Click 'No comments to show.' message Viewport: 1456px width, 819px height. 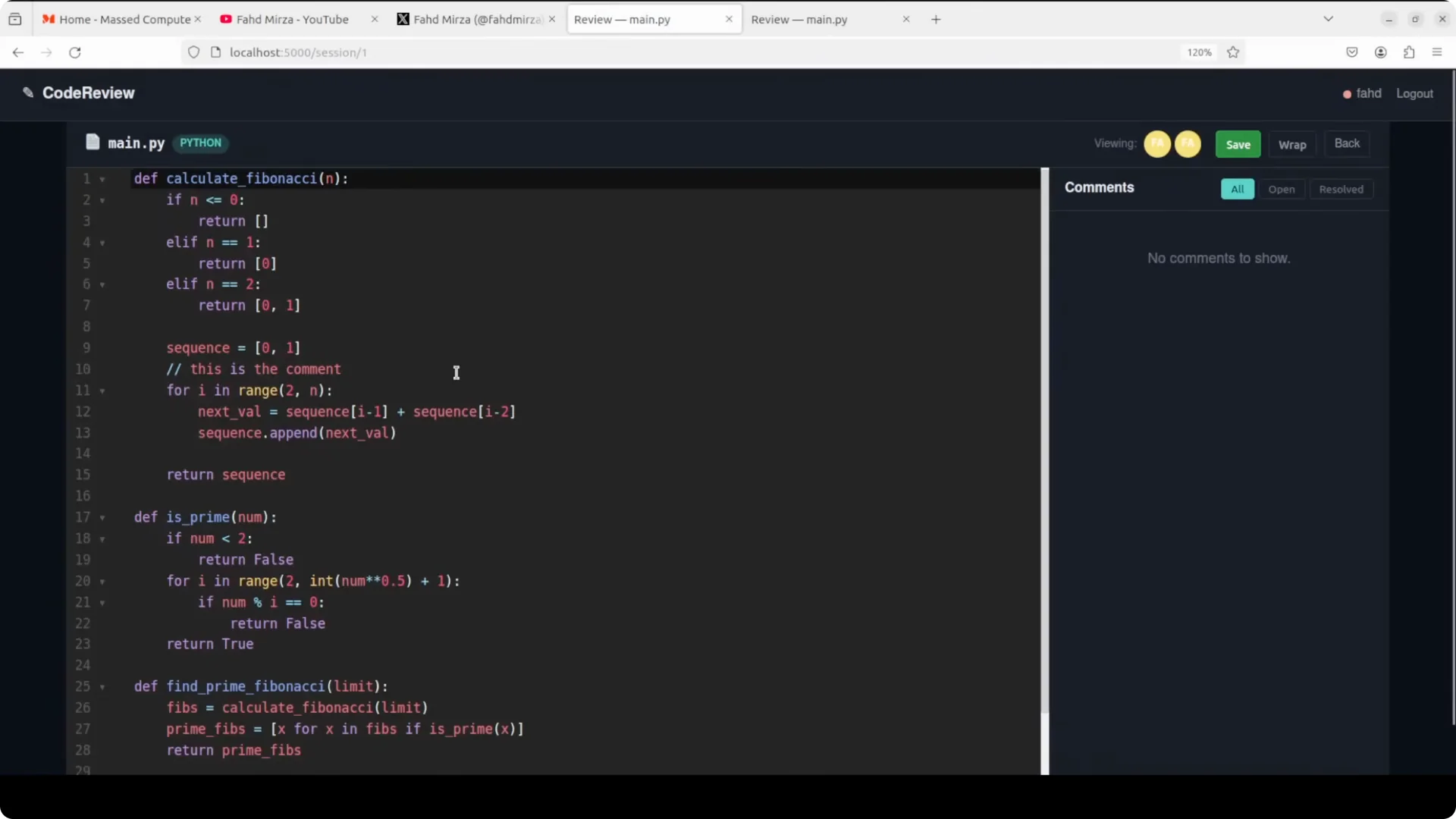coord(1219,259)
